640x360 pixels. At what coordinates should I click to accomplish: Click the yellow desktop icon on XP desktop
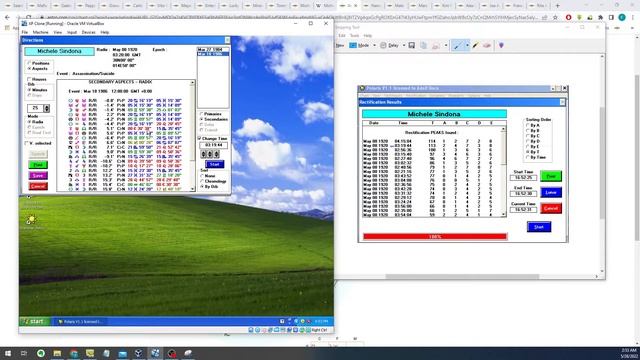(x=31, y=220)
